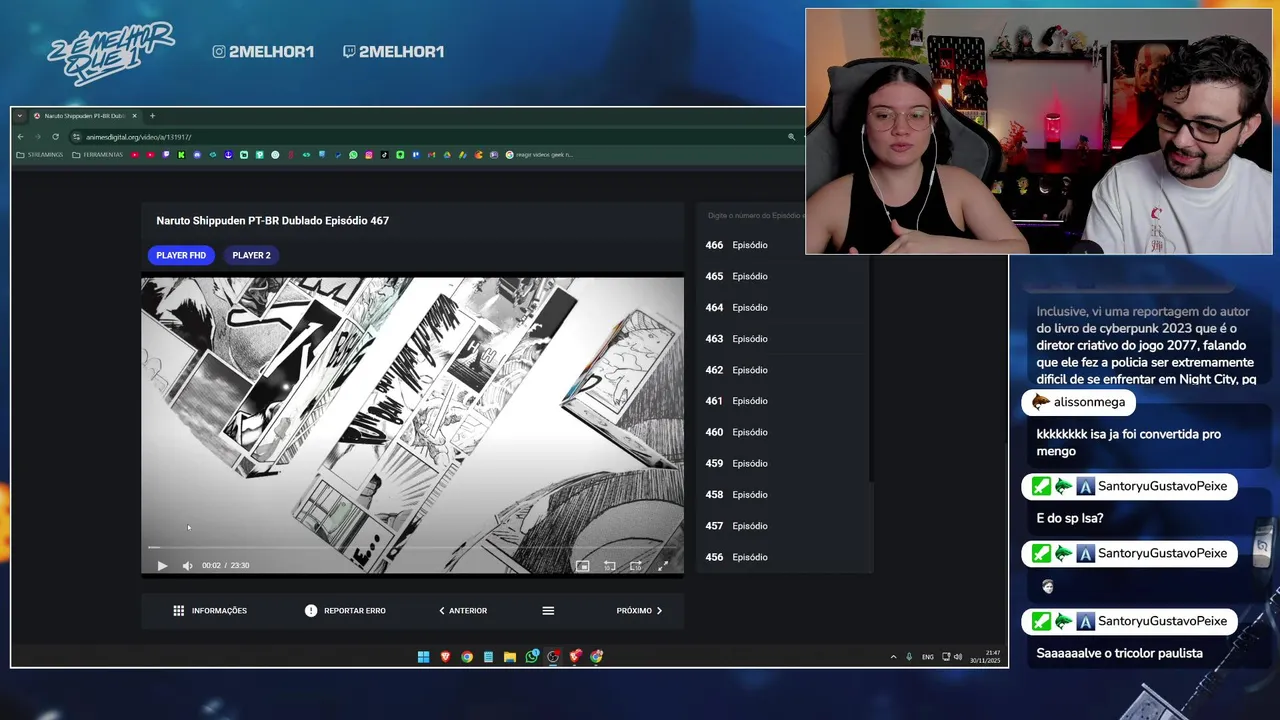Select the PLAYER FHD option
Image resolution: width=1280 pixels, height=720 pixels.
(181, 255)
